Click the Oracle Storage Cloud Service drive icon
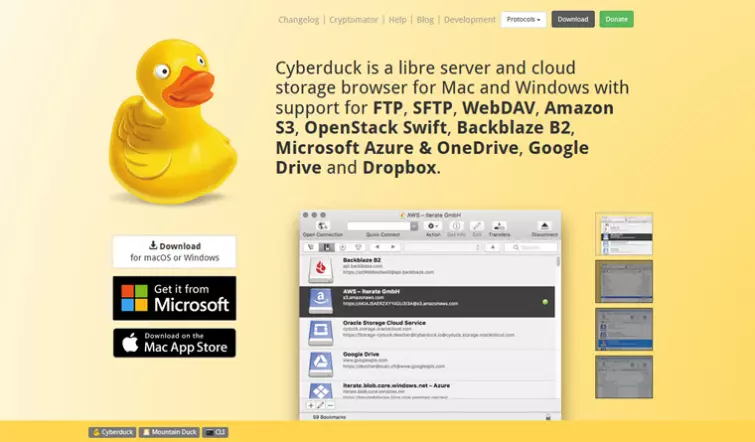Viewport: 755px width, 442px height. coord(321,333)
